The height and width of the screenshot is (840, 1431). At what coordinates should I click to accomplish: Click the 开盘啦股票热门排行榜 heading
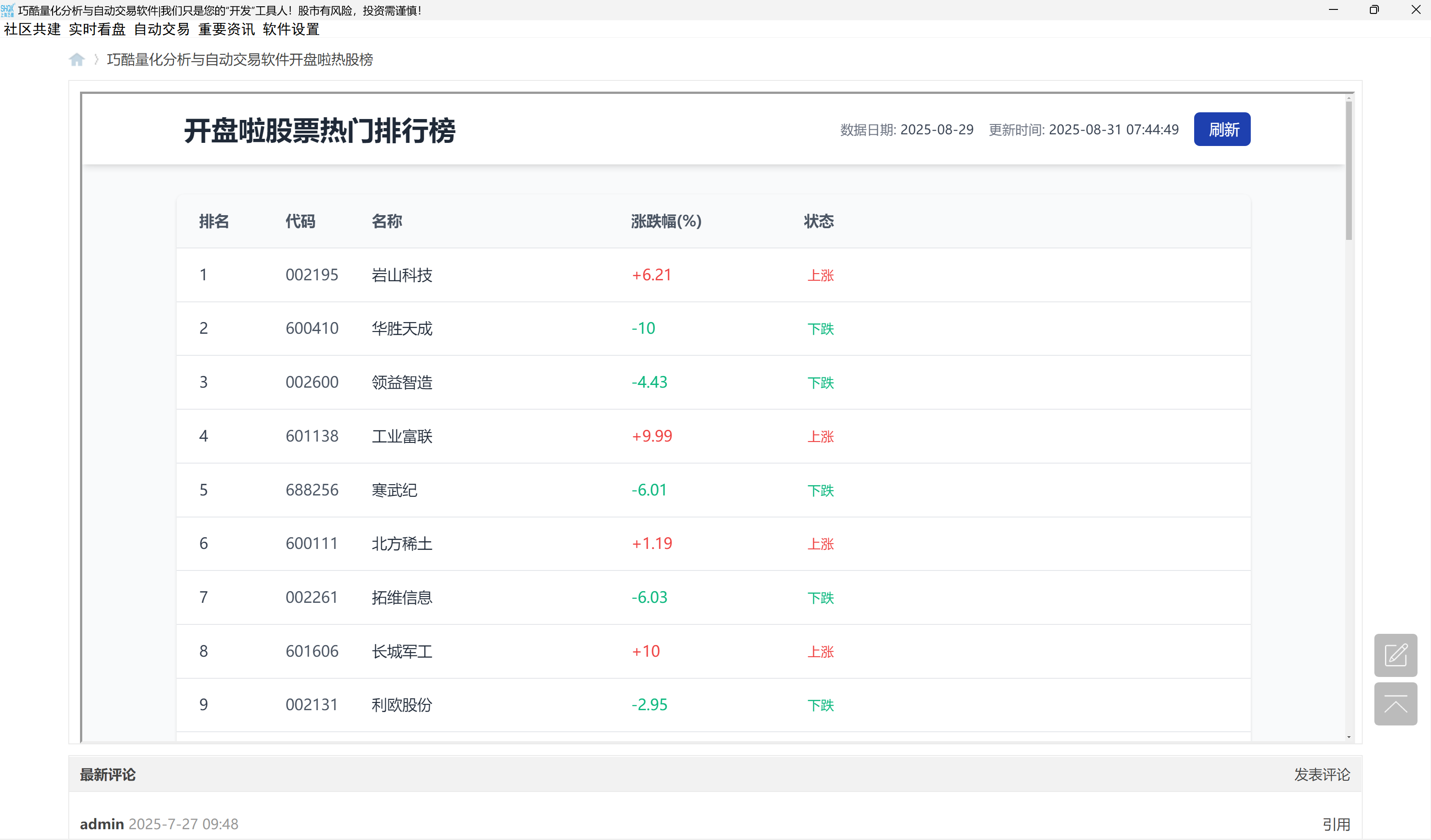click(319, 131)
